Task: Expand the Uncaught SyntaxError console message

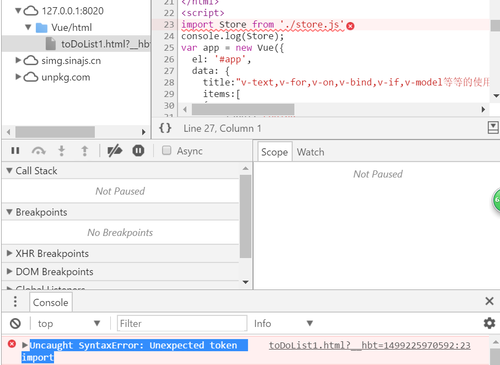Action: (25, 345)
